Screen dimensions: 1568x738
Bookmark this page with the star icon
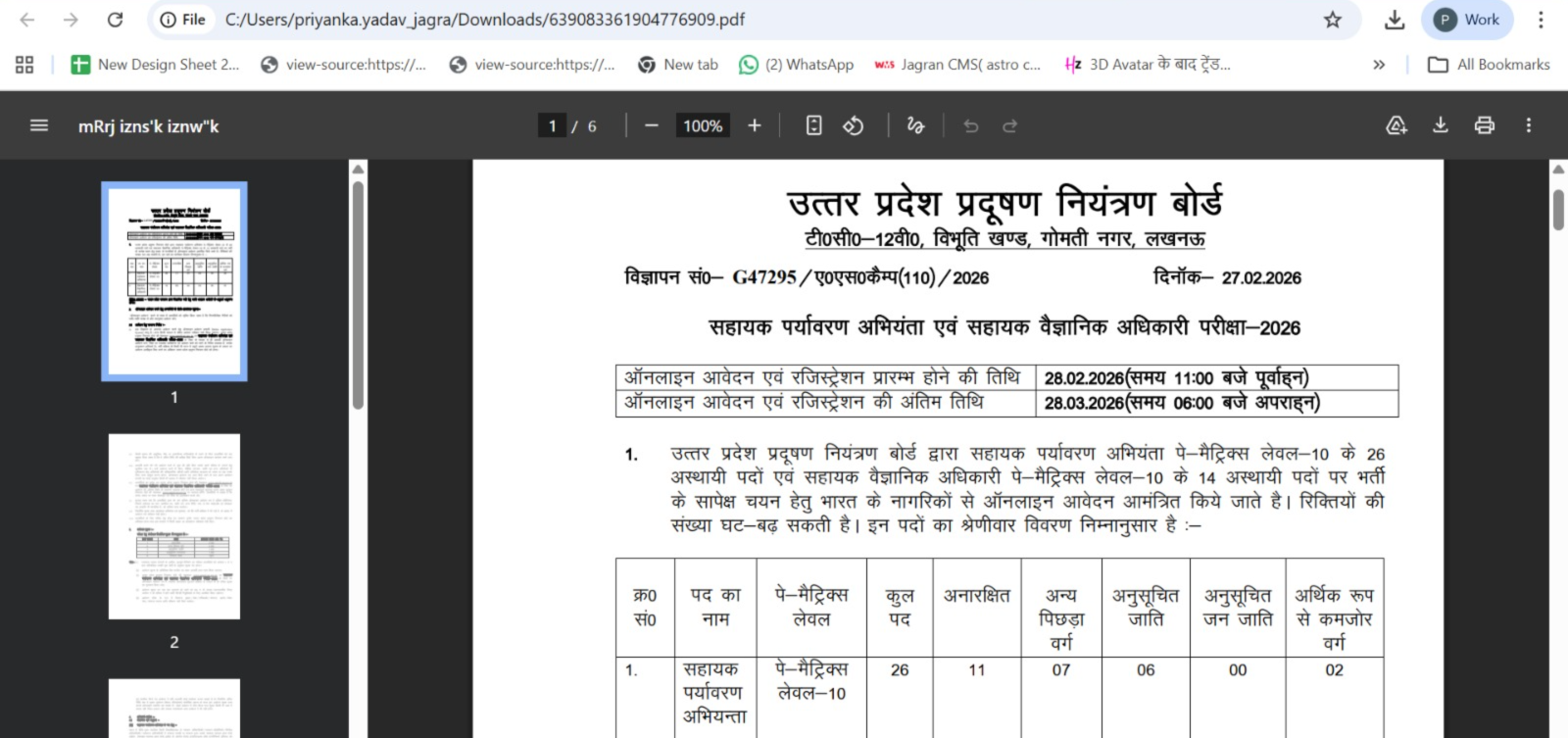click(1332, 20)
